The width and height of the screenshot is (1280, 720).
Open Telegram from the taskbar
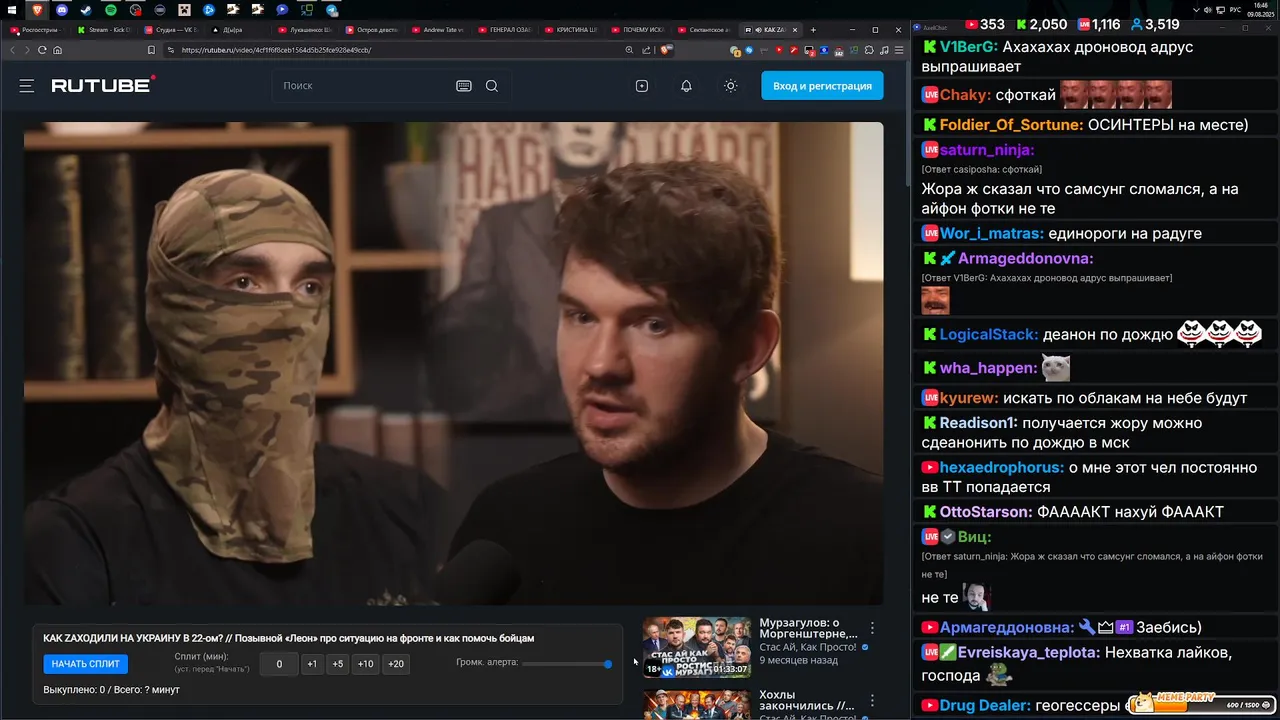point(332,10)
